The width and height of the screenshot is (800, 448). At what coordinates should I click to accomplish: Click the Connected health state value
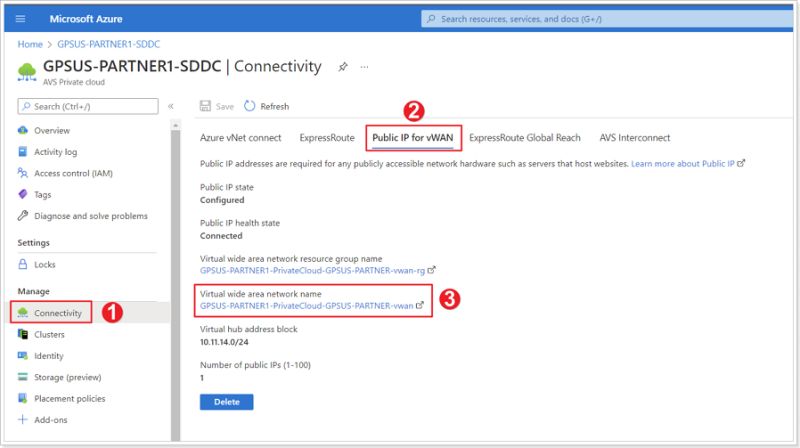coord(221,236)
